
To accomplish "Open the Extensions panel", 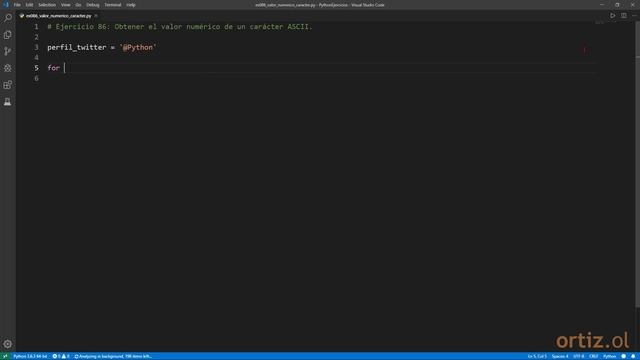I will 7,85.
